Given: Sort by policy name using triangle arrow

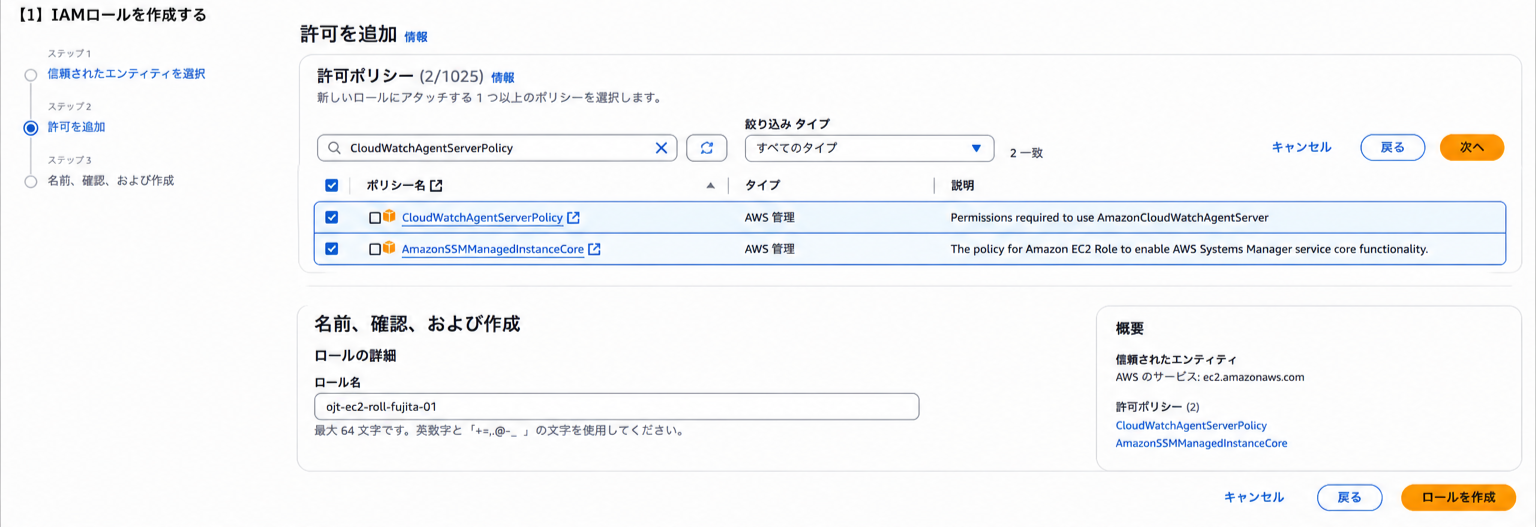Looking at the screenshot, I should 711,186.
